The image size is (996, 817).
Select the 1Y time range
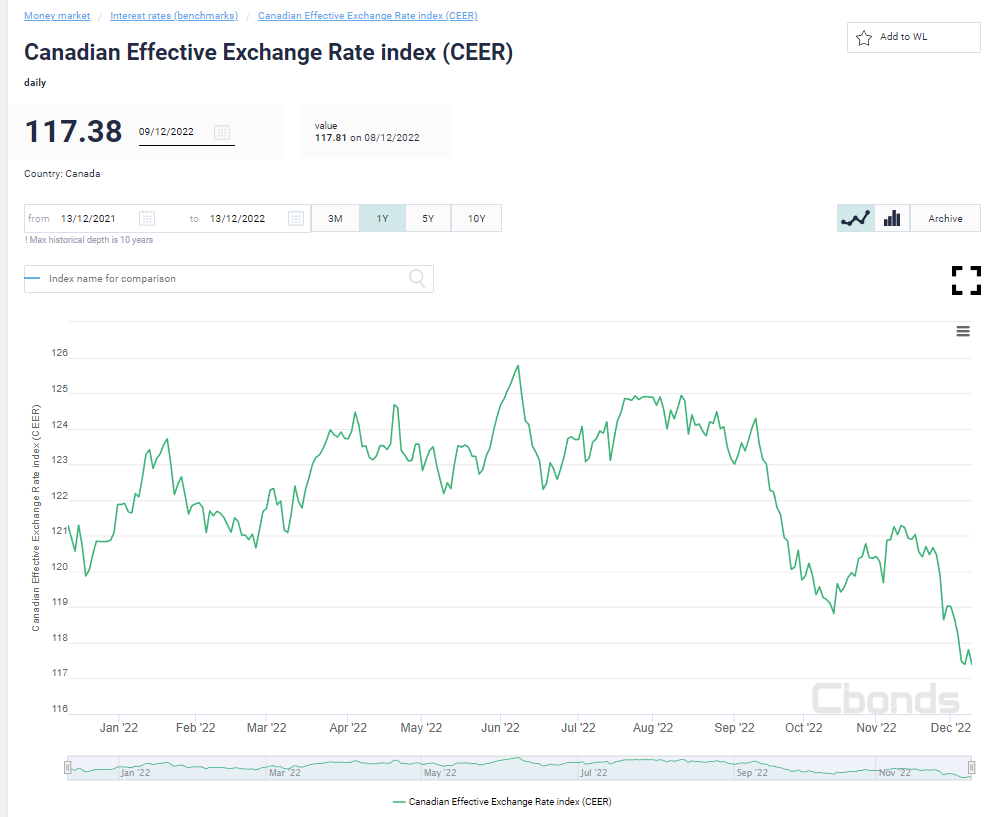point(382,218)
